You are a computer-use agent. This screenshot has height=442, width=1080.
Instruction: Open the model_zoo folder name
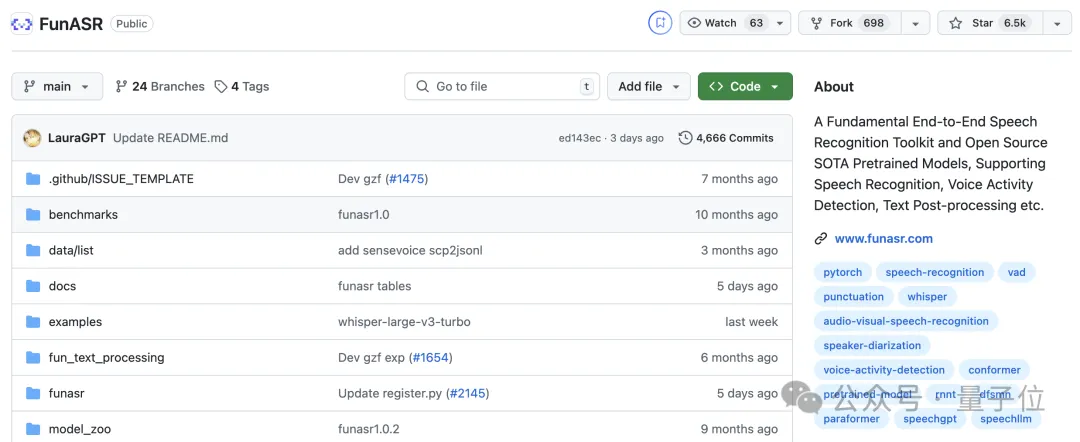click(80, 430)
